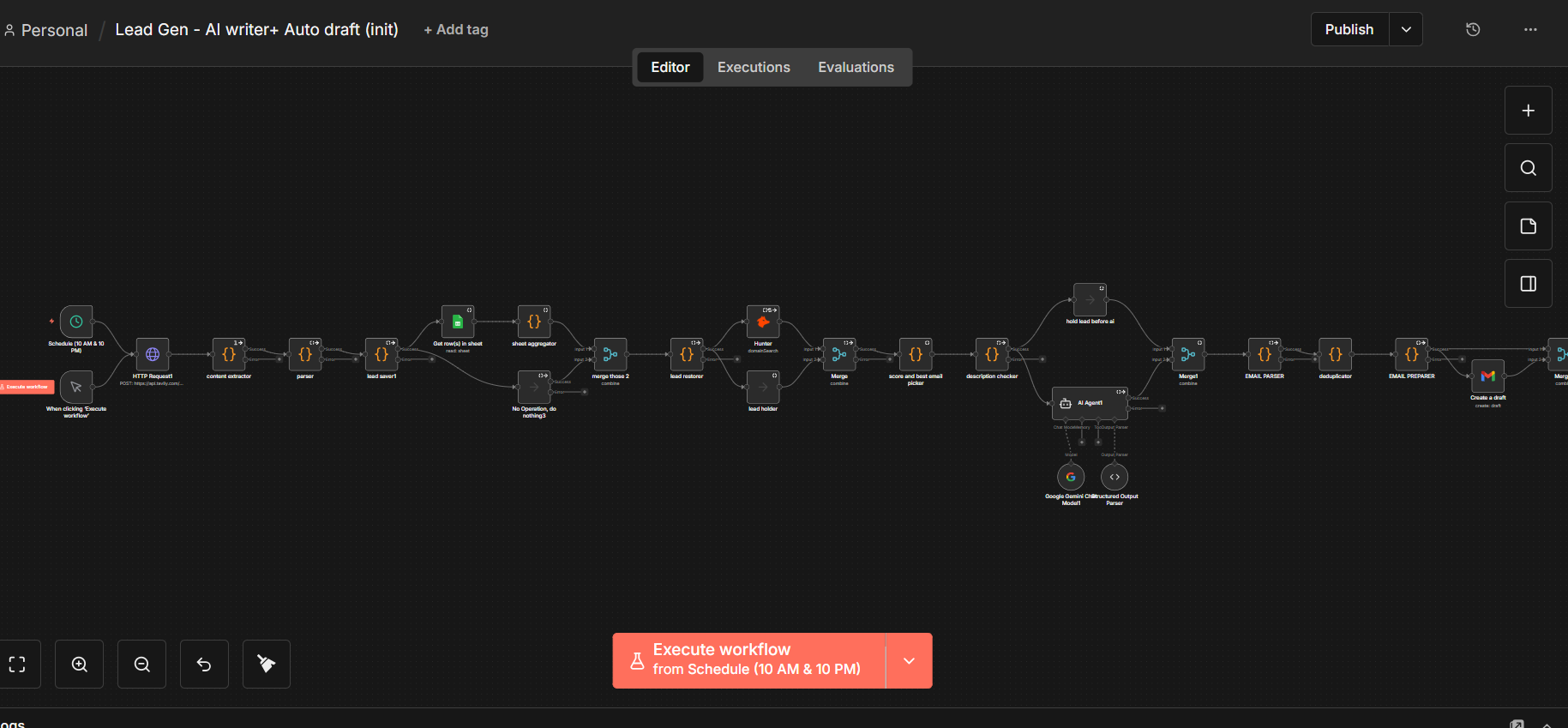Screen dimensions: 1568x728
Task: Zoom in on the canvas
Action: [80, 664]
